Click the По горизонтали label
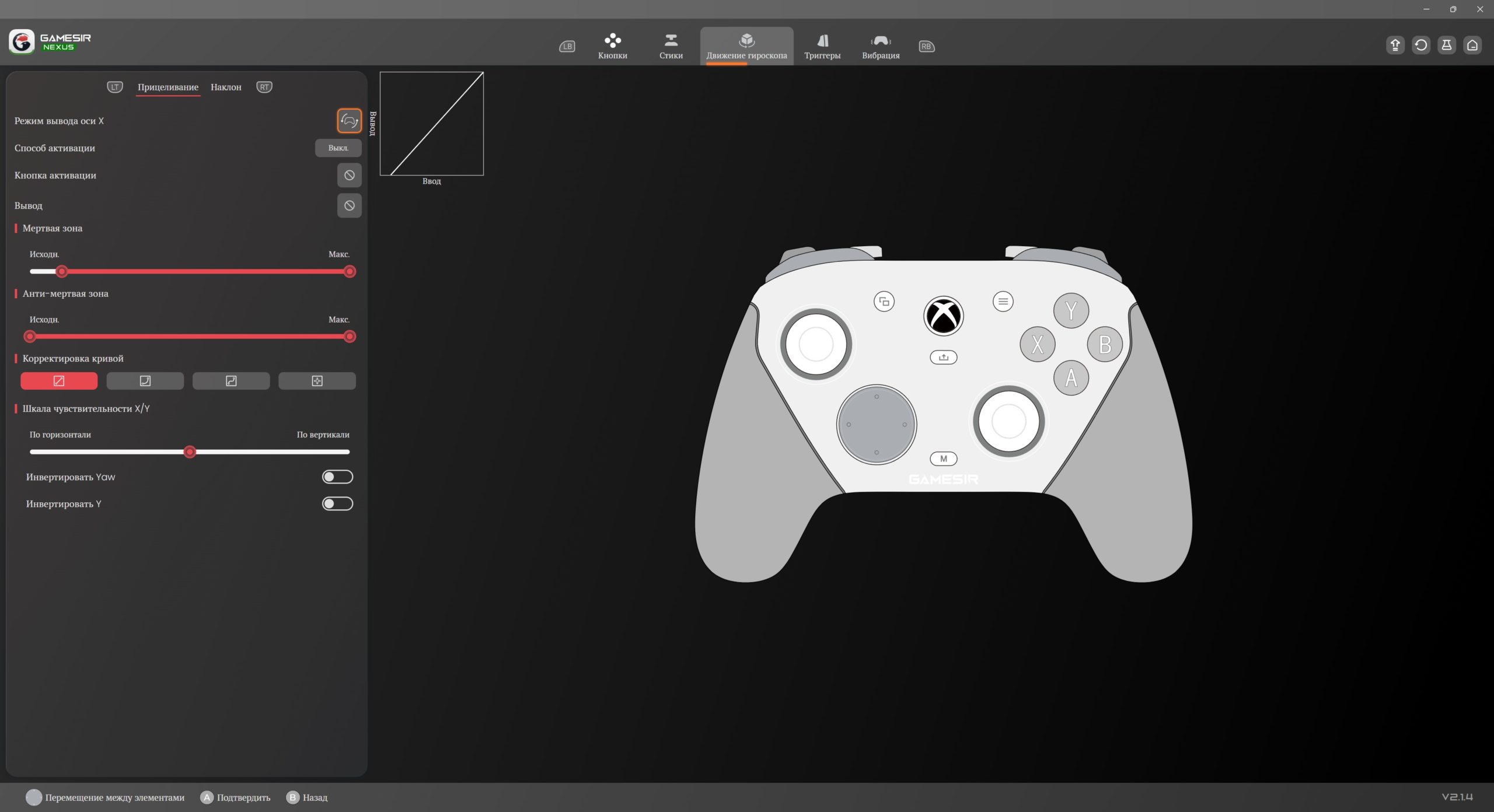The image size is (1494, 812). [60, 435]
